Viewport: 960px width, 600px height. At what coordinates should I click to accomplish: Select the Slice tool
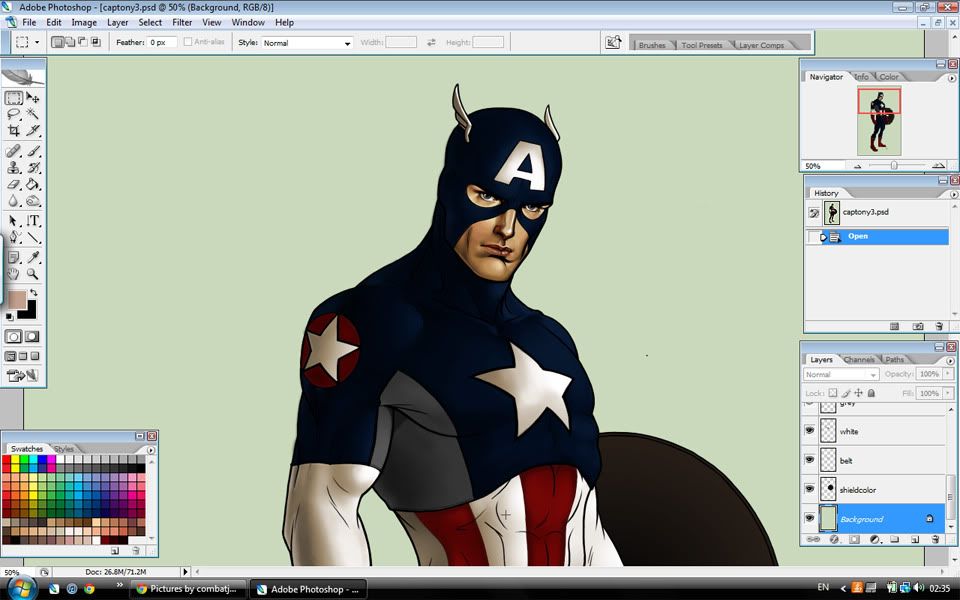32,130
